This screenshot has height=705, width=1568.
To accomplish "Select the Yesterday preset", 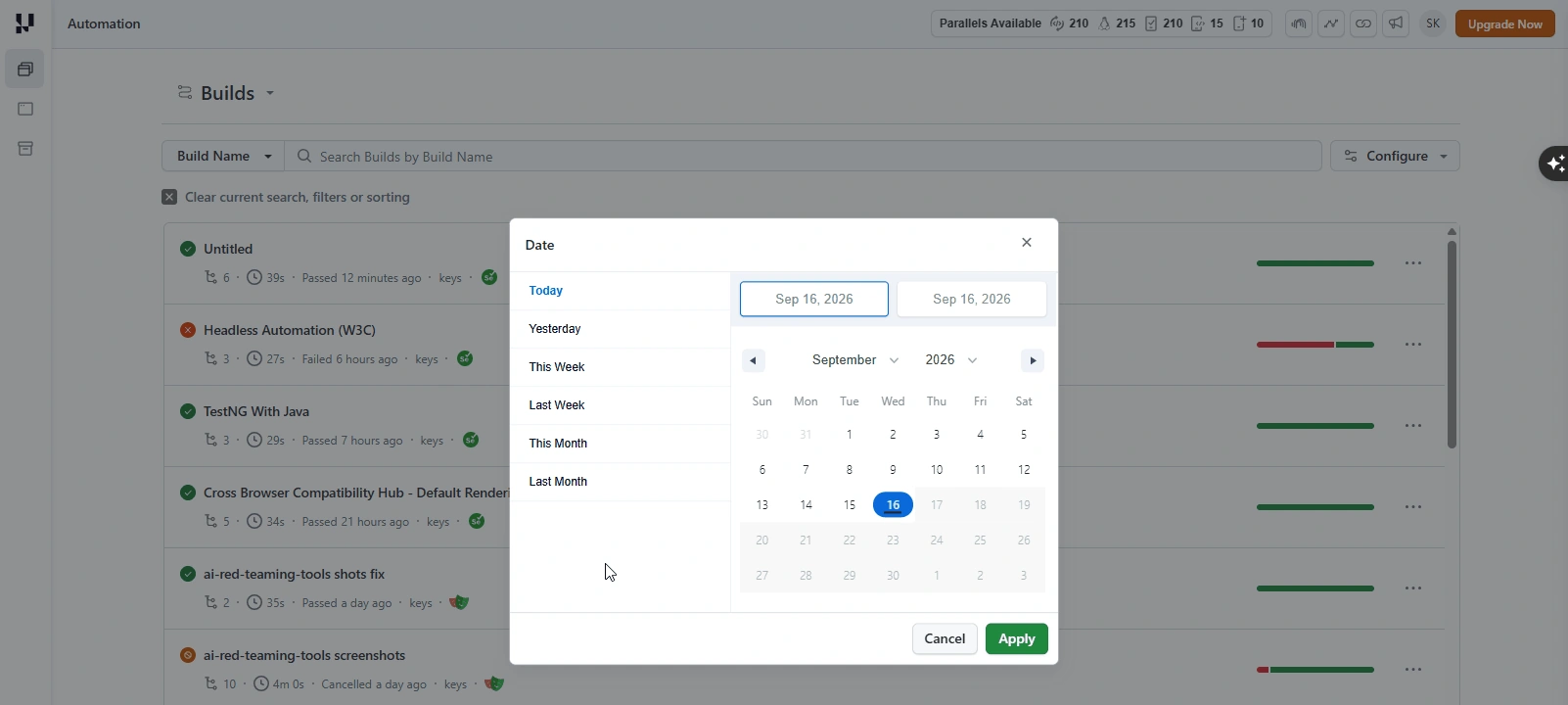I will [x=621, y=329].
